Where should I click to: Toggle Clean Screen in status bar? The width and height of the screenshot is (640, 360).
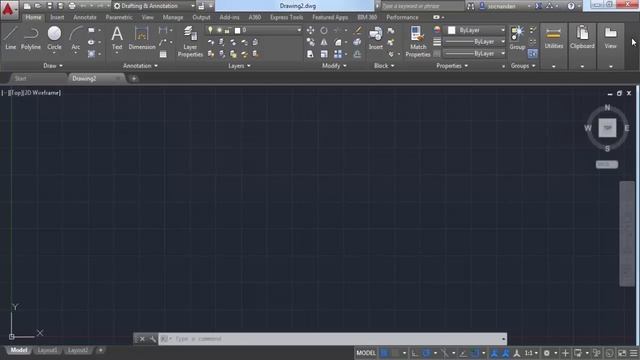pos(622,353)
